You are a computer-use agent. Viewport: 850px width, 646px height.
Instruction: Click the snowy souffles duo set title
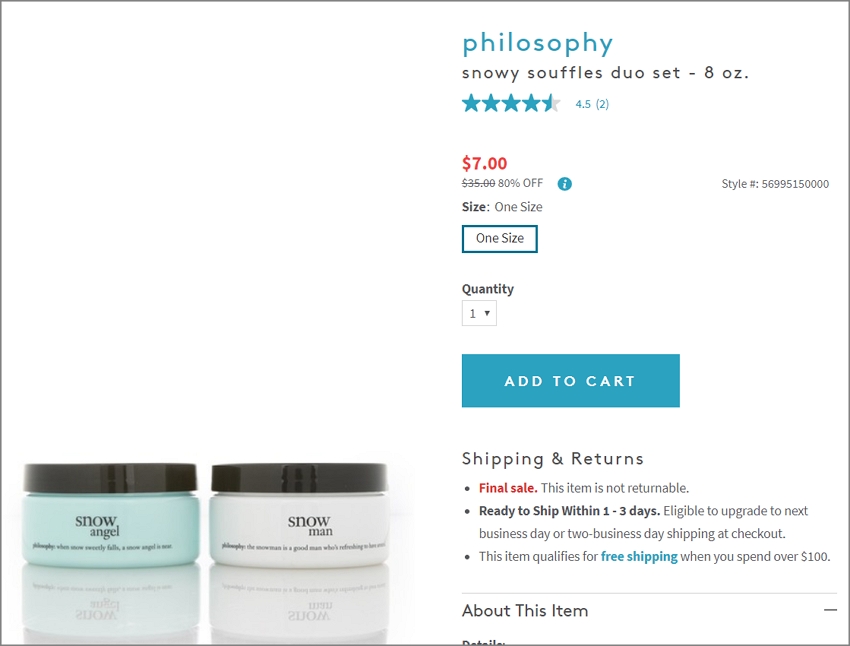(x=605, y=73)
